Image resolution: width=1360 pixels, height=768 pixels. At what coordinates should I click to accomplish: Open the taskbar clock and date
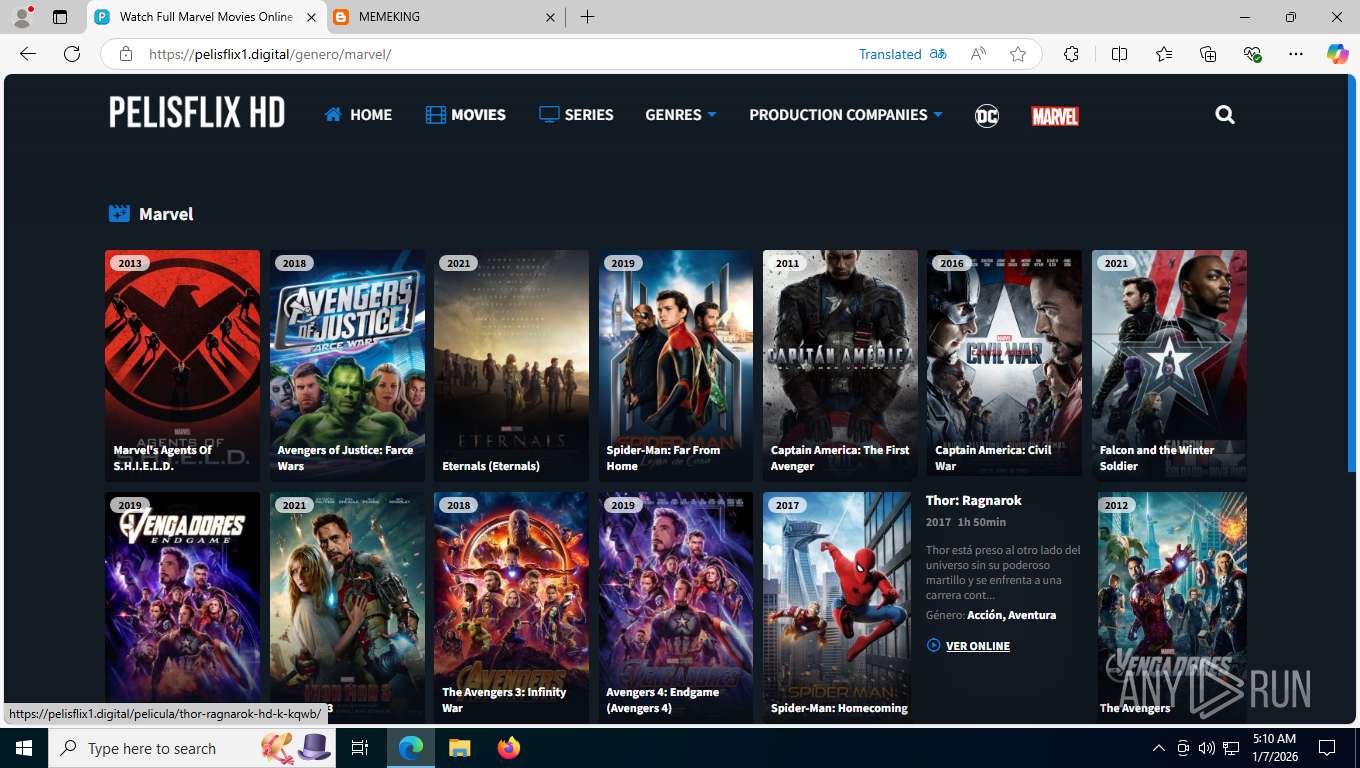(1274, 748)
